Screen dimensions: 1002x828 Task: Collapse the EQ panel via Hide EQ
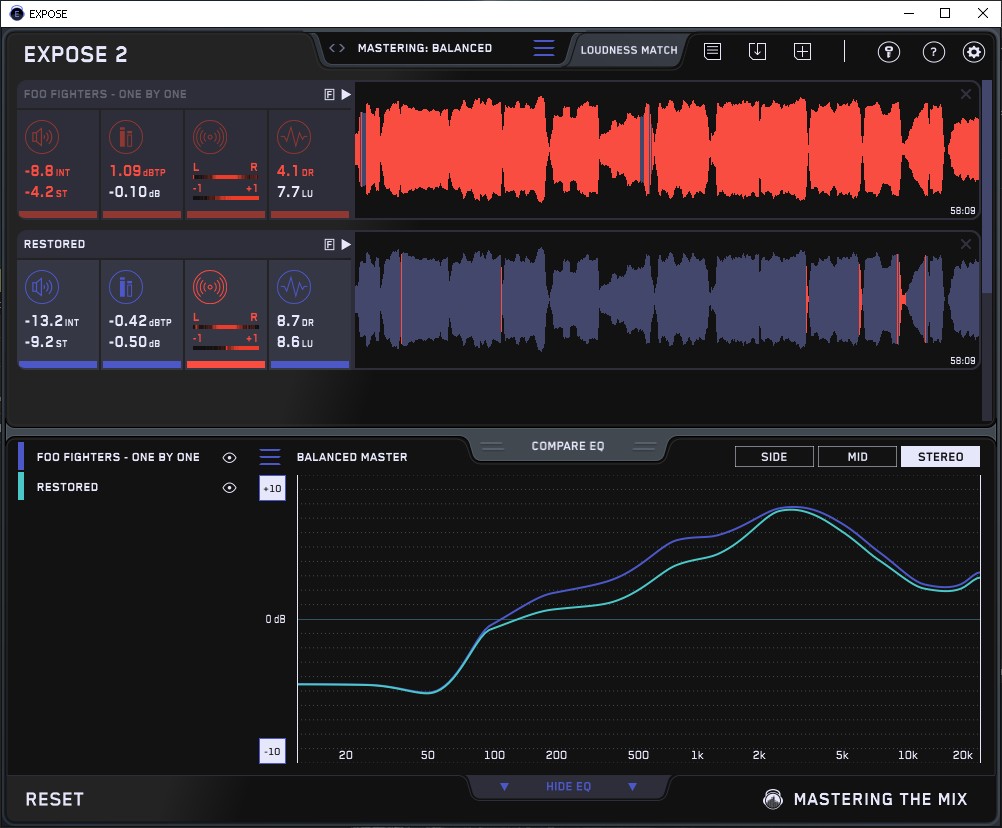pos(568,787)
